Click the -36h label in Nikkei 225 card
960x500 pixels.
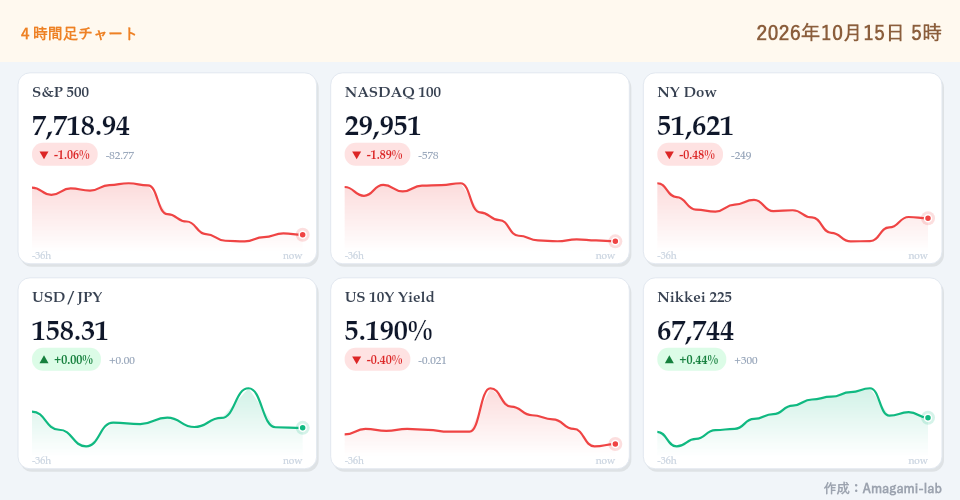(x=667, y=461)
